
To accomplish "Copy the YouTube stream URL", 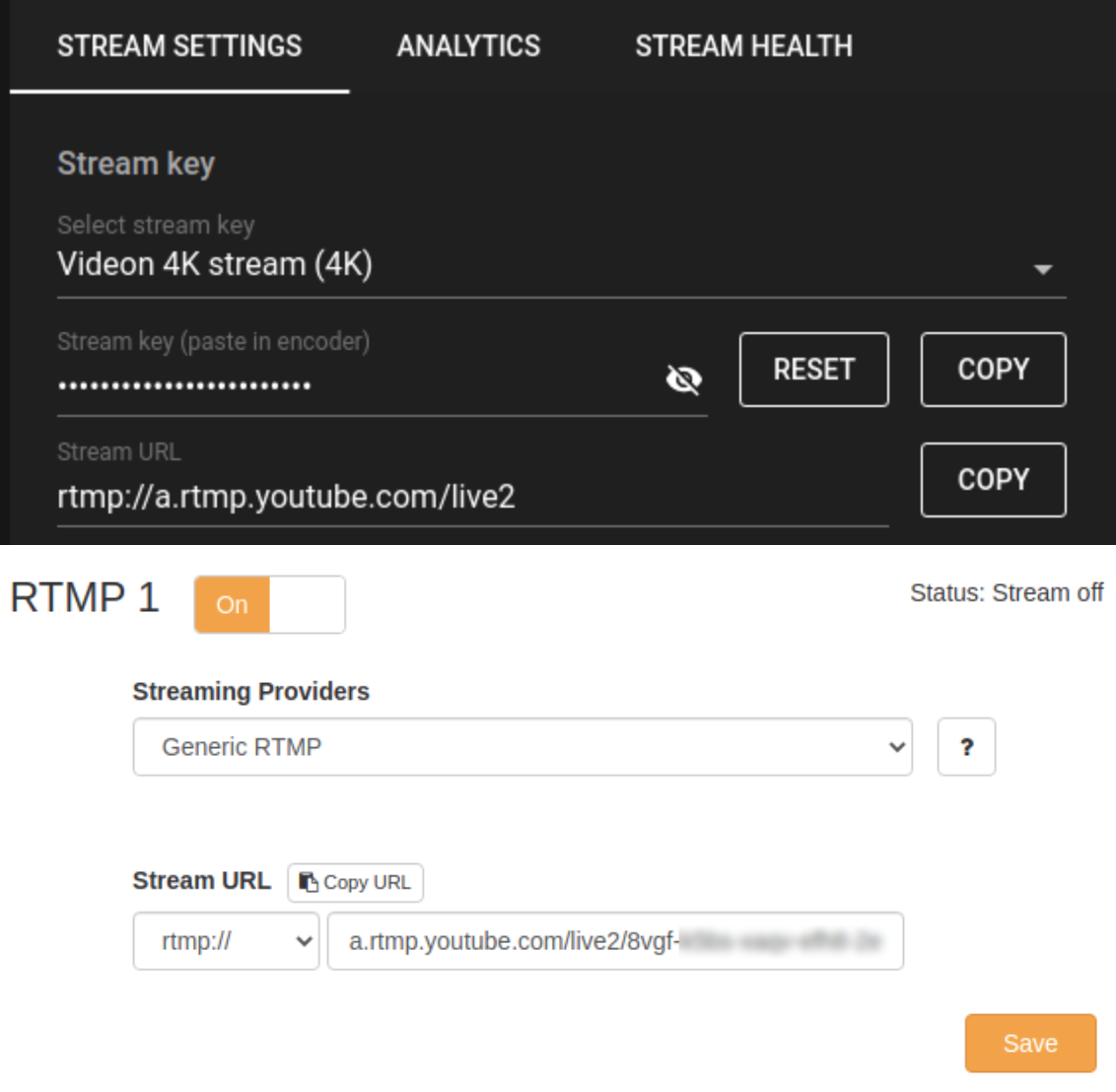I will [x=994, y=480].
